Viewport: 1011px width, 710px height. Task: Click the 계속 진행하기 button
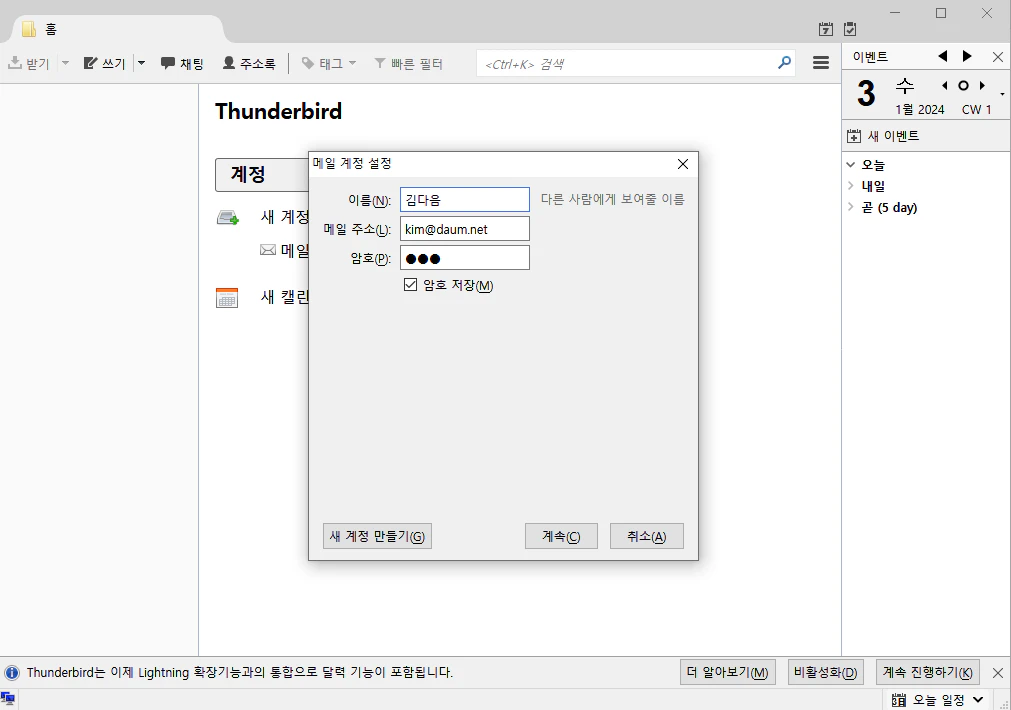click(928, 673)
